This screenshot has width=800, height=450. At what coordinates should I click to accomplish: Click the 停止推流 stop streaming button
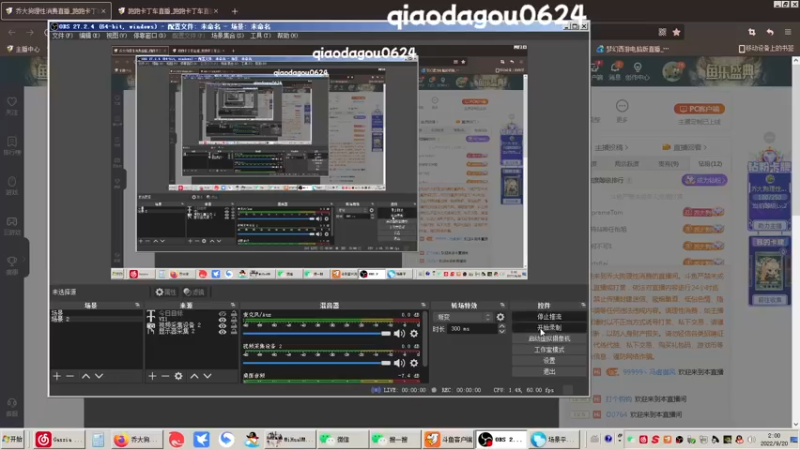549,317
